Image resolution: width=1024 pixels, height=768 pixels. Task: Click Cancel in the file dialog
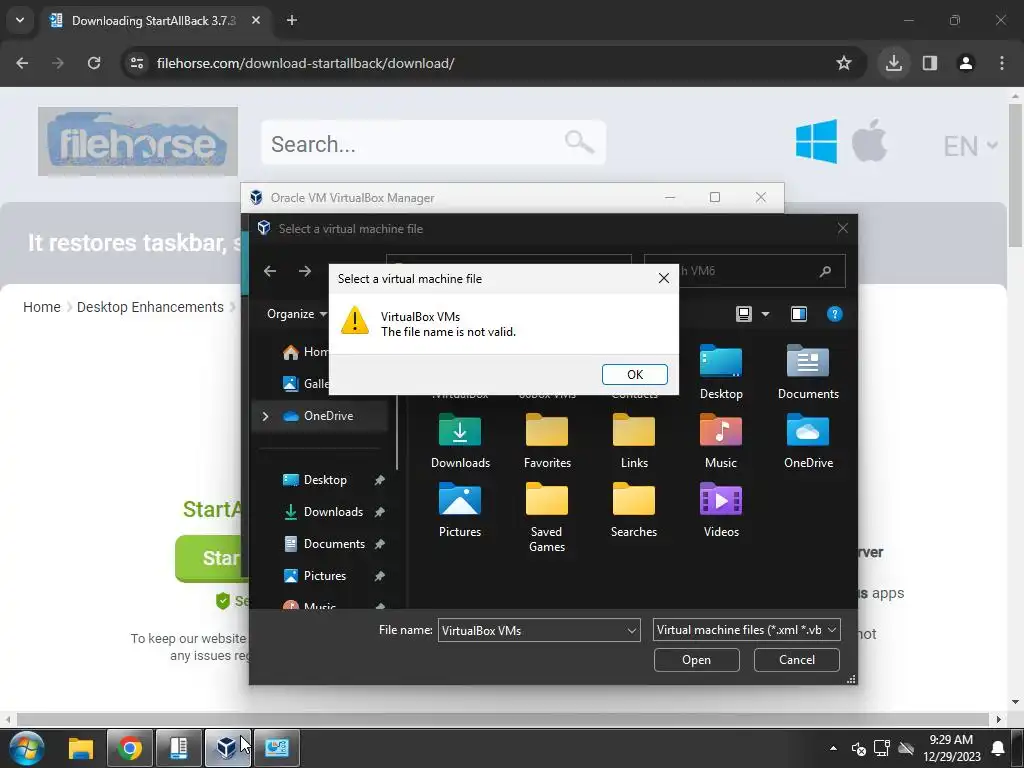796,660
